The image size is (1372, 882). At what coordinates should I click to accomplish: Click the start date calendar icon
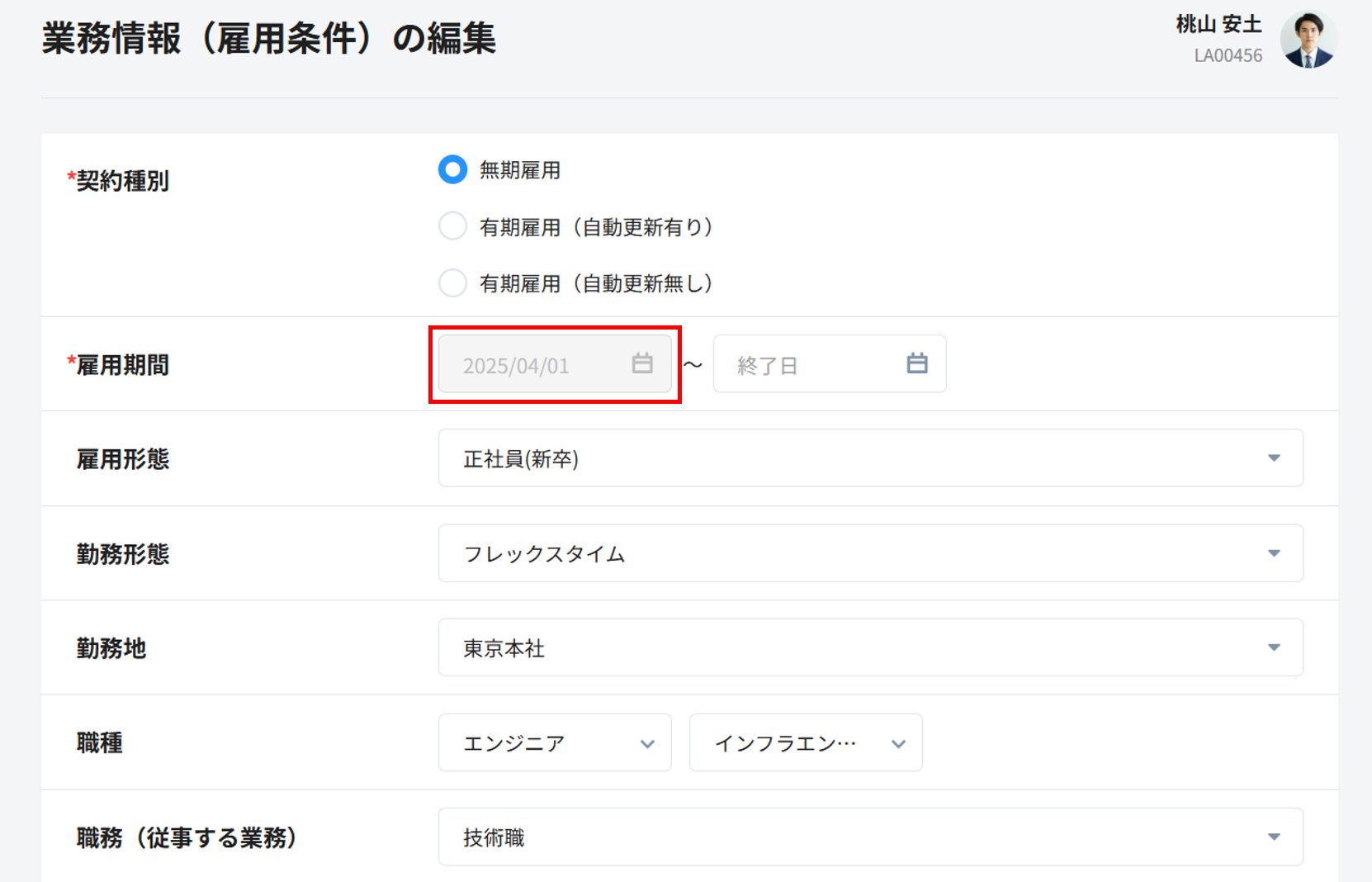click(x=642, y=363)
